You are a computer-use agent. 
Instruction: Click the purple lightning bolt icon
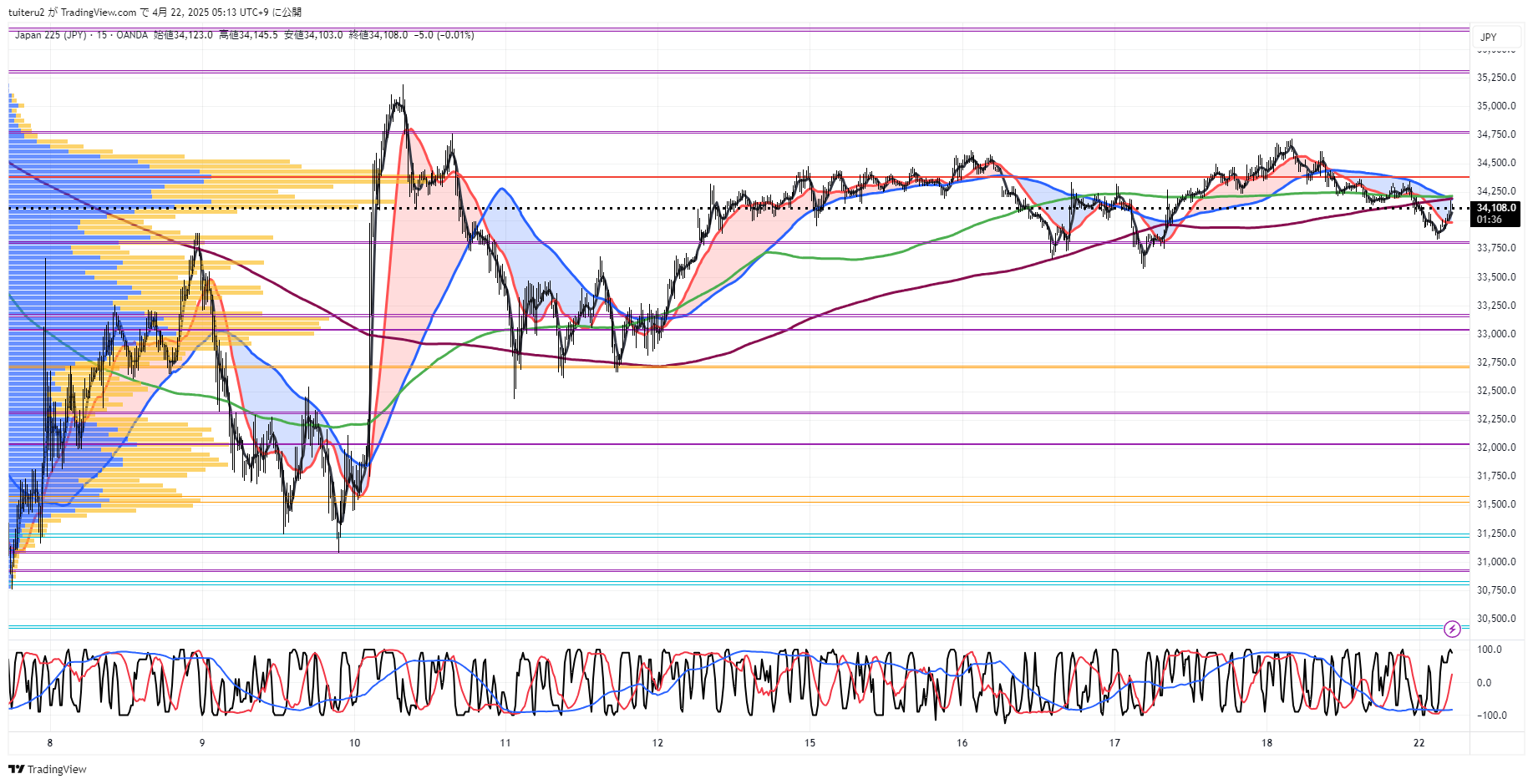(x=1452, y=629)
